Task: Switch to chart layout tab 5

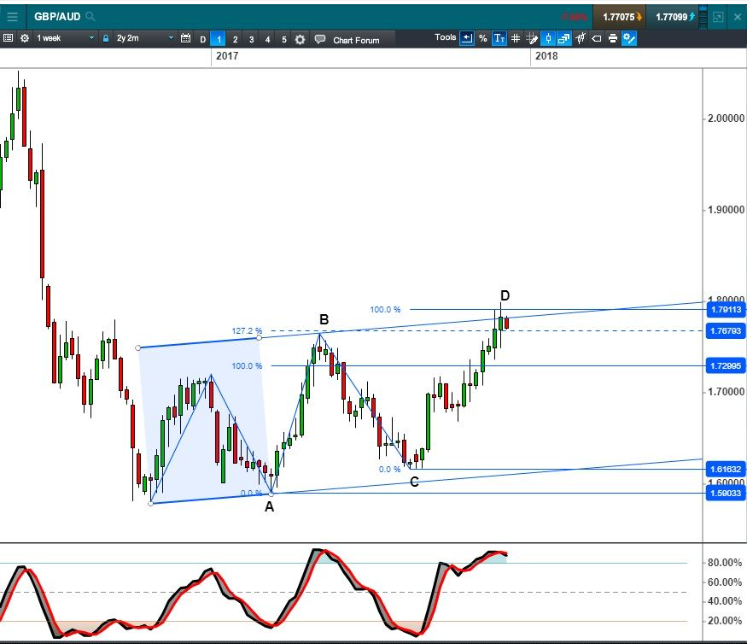Action: coord(284,39)
